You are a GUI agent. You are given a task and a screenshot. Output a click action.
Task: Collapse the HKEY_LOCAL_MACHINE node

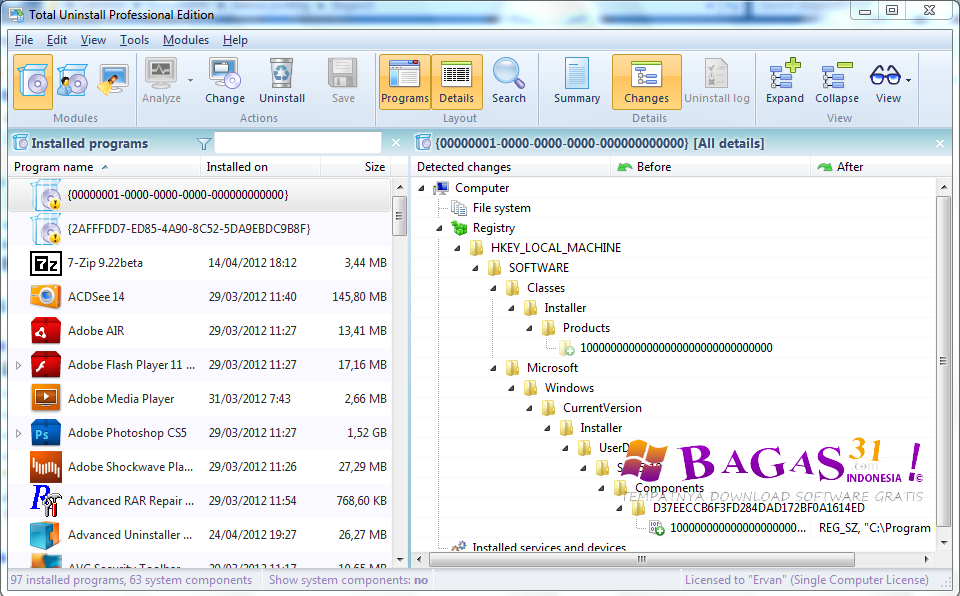(457, 248)
